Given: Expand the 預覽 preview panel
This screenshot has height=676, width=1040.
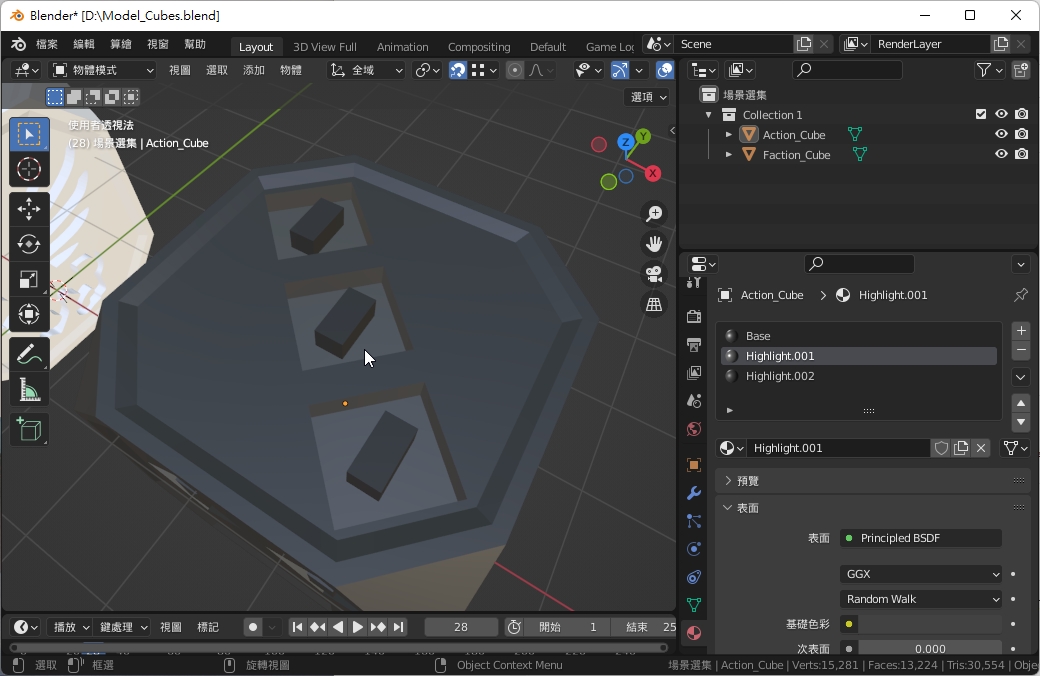Looking at the screenshot, I should (x=748, y=480).
